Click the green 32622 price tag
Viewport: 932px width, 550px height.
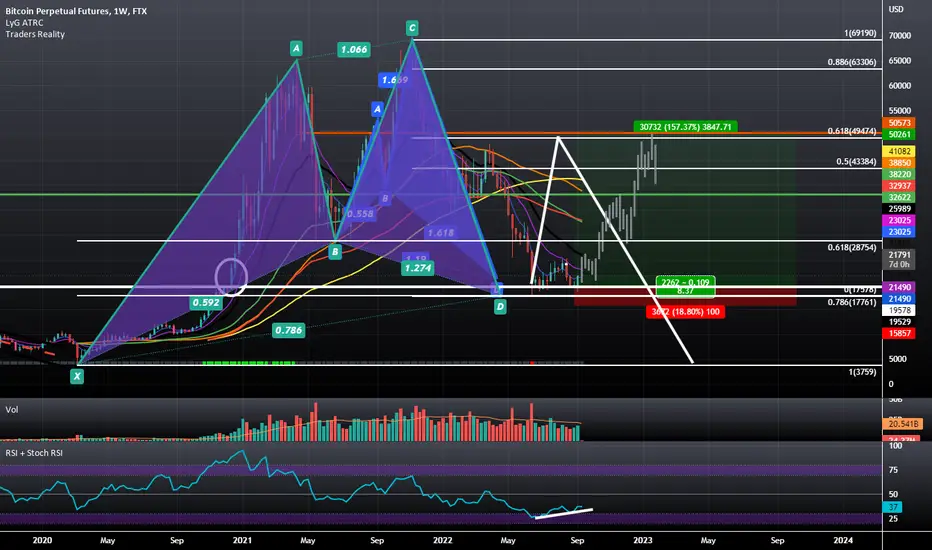[x=899, y=197]
